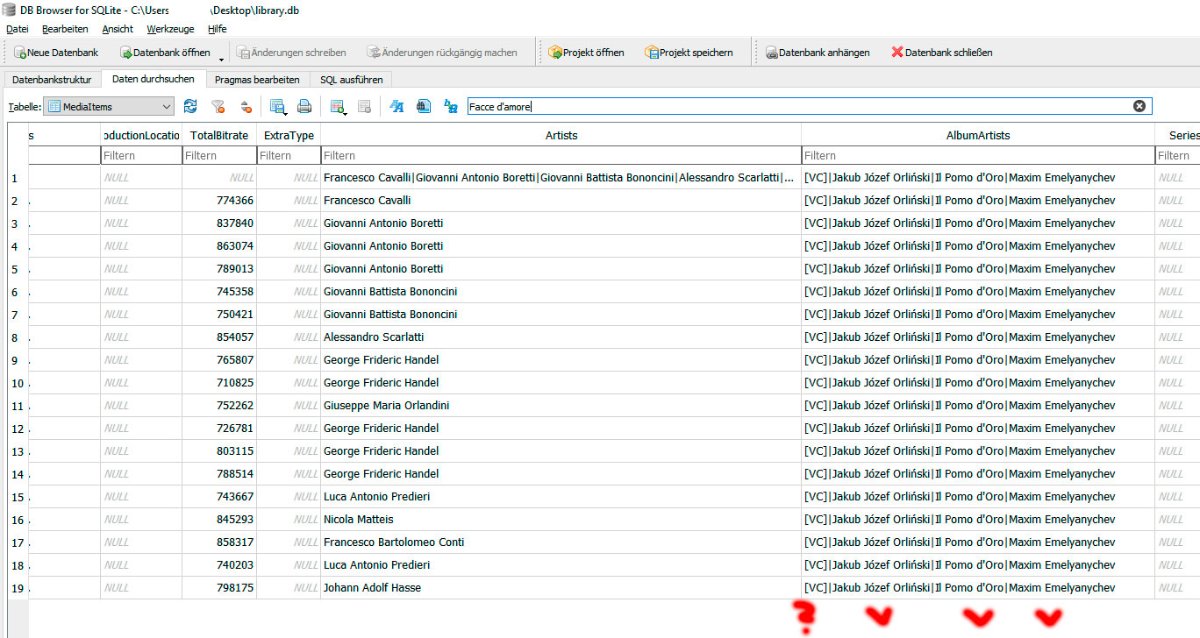Click the Artists column filter field
The image size is (1200, 638).
tap(560, 155)
